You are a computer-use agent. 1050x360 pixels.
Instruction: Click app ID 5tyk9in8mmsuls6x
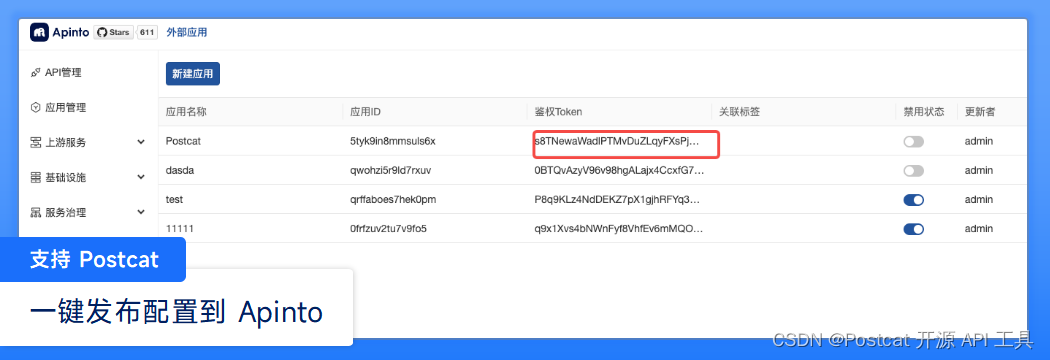point(393,142)
